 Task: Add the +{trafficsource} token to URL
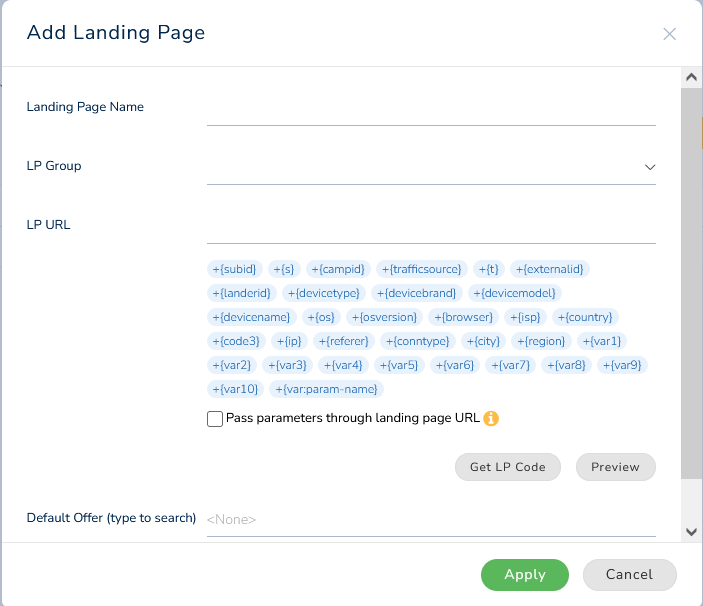(x=421, y=269)
